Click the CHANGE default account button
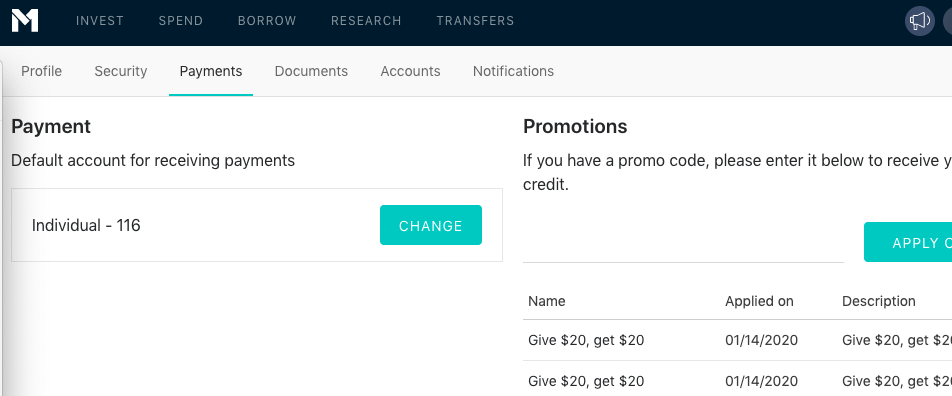Image resolution: width=952 pixels, height=396 pixels. [x=431, y=225]
